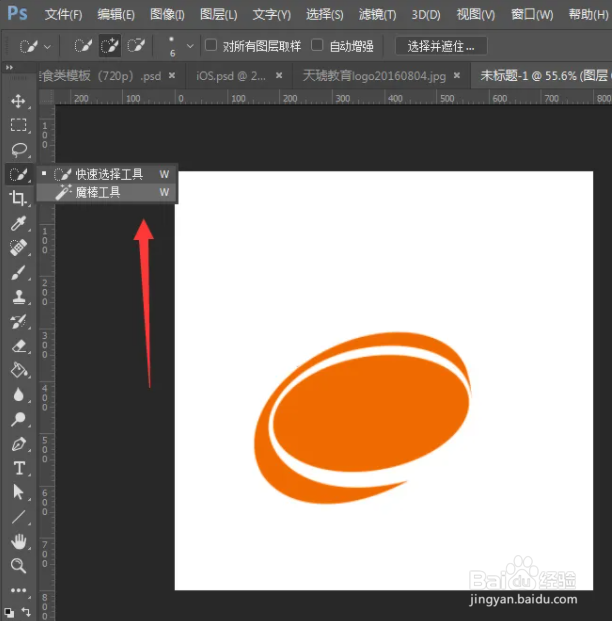
Task: Select the Lasso tool
Action: click(x=18, y=150)
